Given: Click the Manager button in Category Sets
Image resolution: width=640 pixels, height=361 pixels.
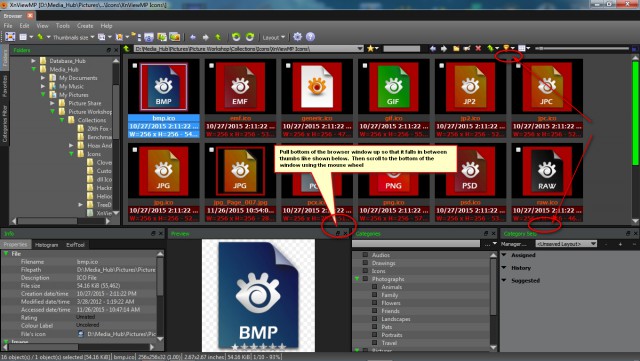Looking at the screenshot, I should (x=513, y=244).
